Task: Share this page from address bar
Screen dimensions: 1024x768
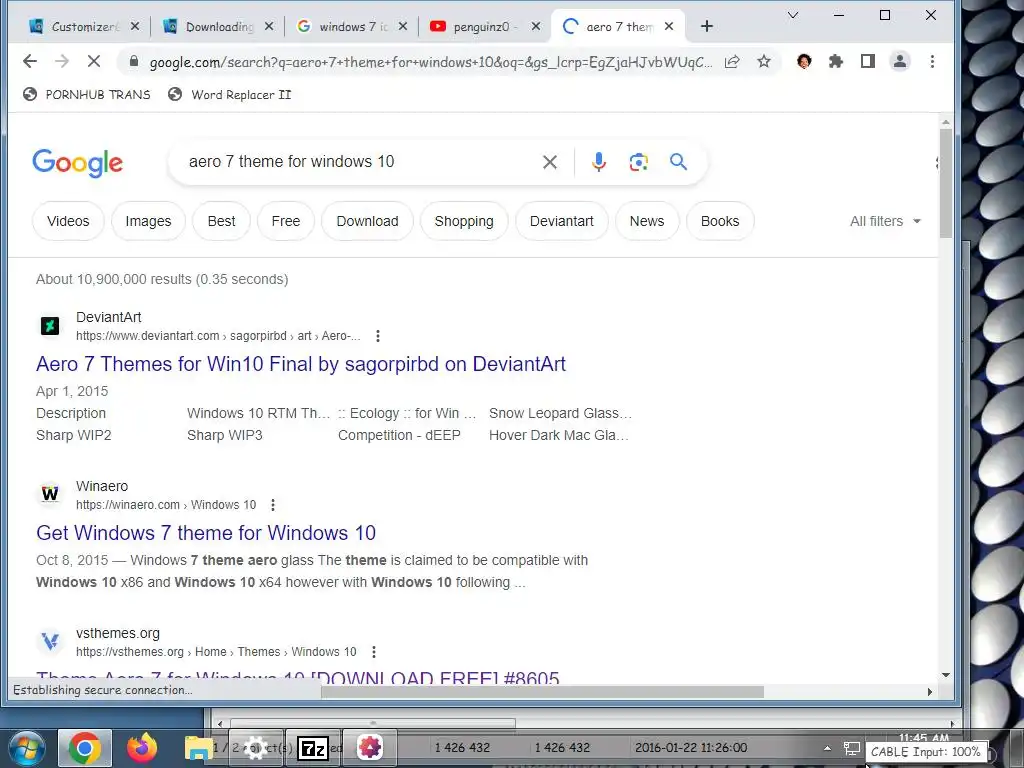Action: point(732,61)
